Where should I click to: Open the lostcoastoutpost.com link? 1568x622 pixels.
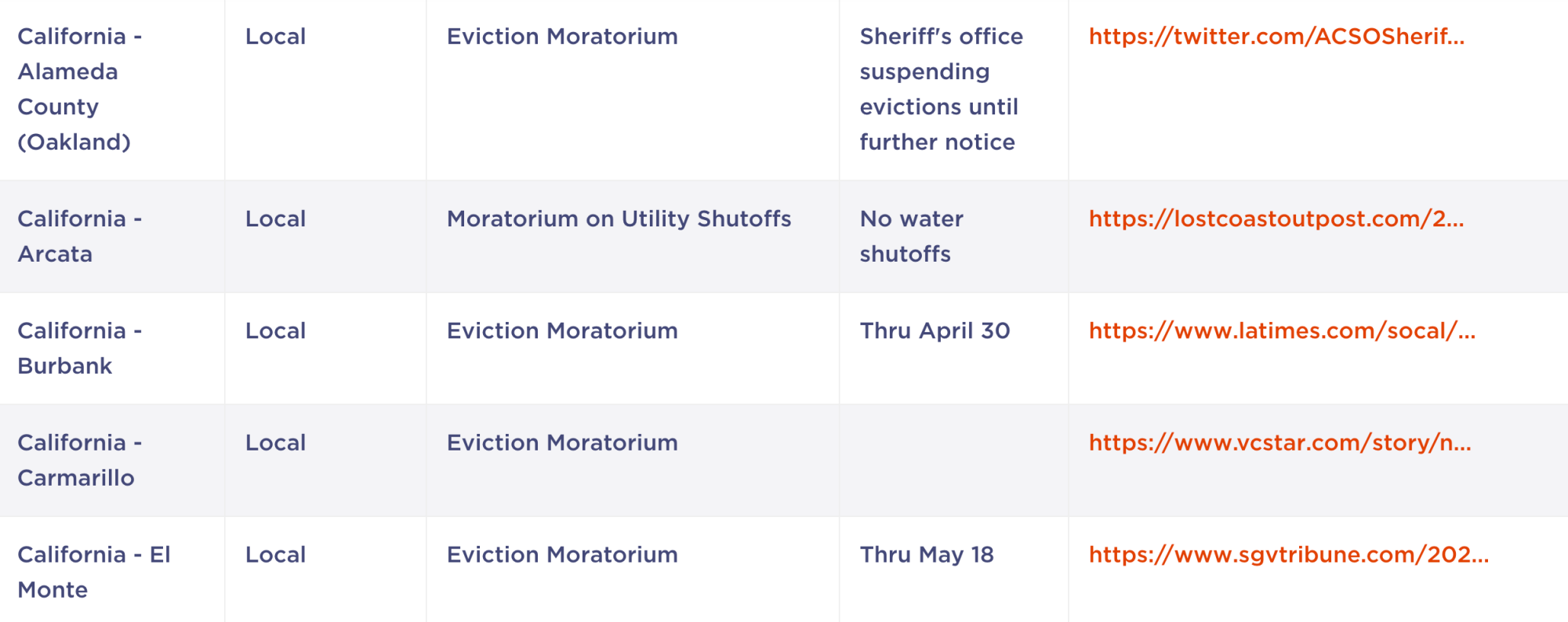click(x=1276, y=219)
